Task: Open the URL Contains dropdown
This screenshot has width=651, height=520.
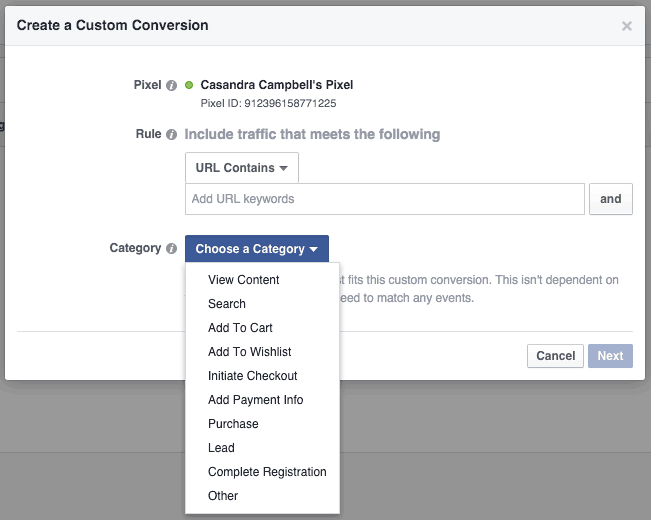Action: coord(241,168)
